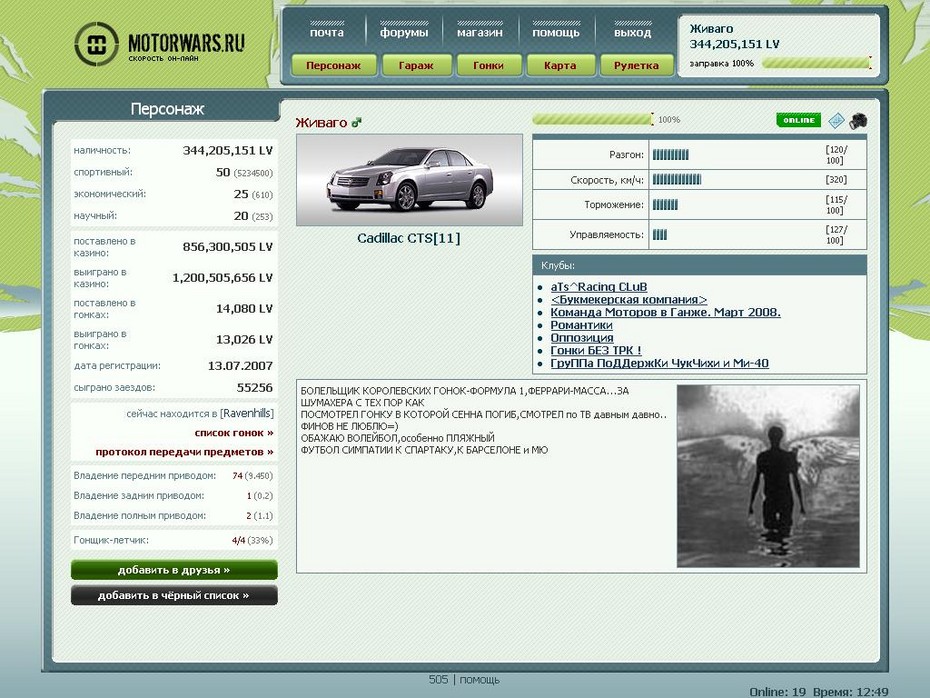Click the 100% progress bar beside Живаго profile name
930x698 pixels.
click(593, 120)
